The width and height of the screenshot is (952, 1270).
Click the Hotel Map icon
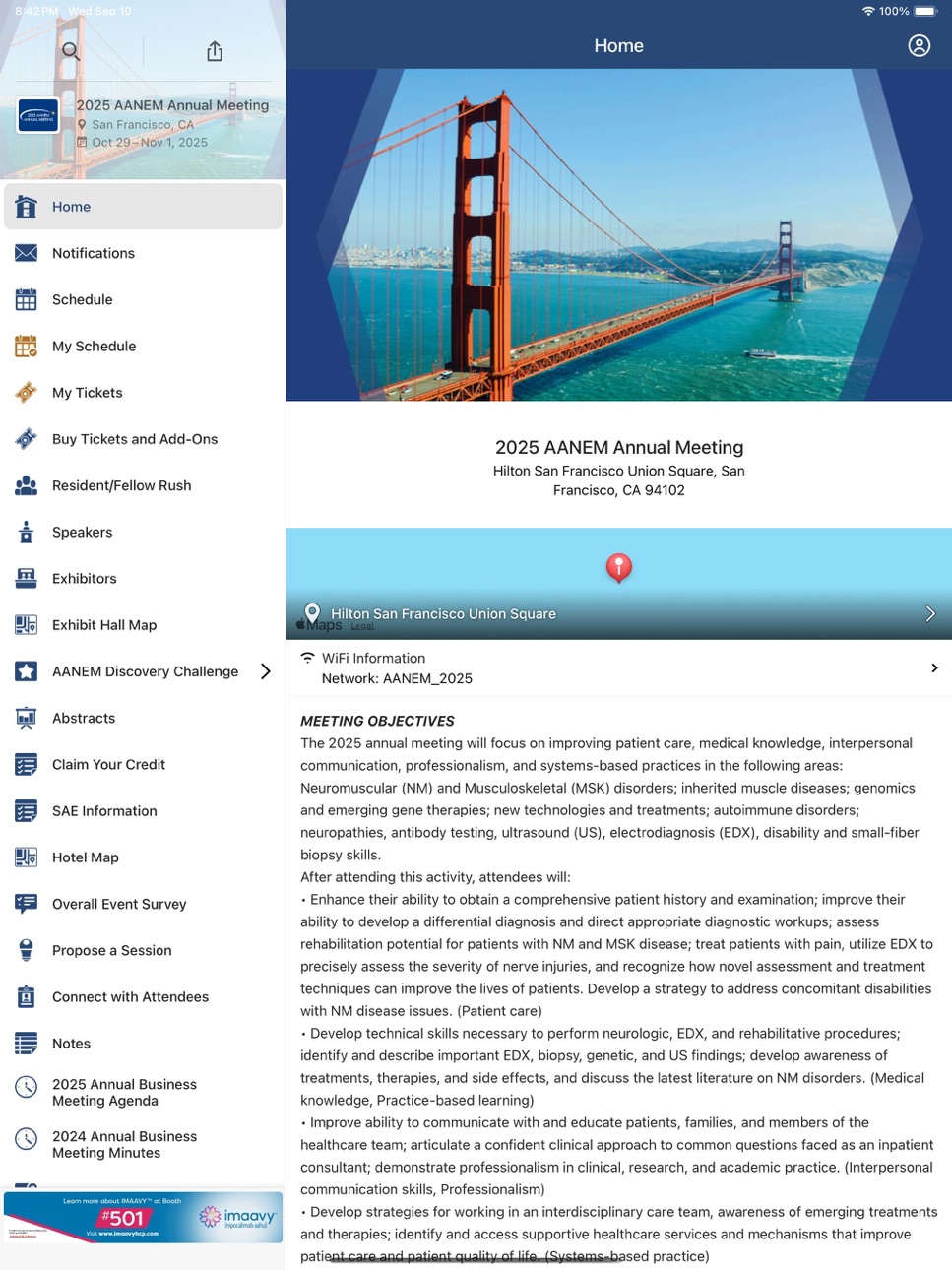click(x=27, y=857)
